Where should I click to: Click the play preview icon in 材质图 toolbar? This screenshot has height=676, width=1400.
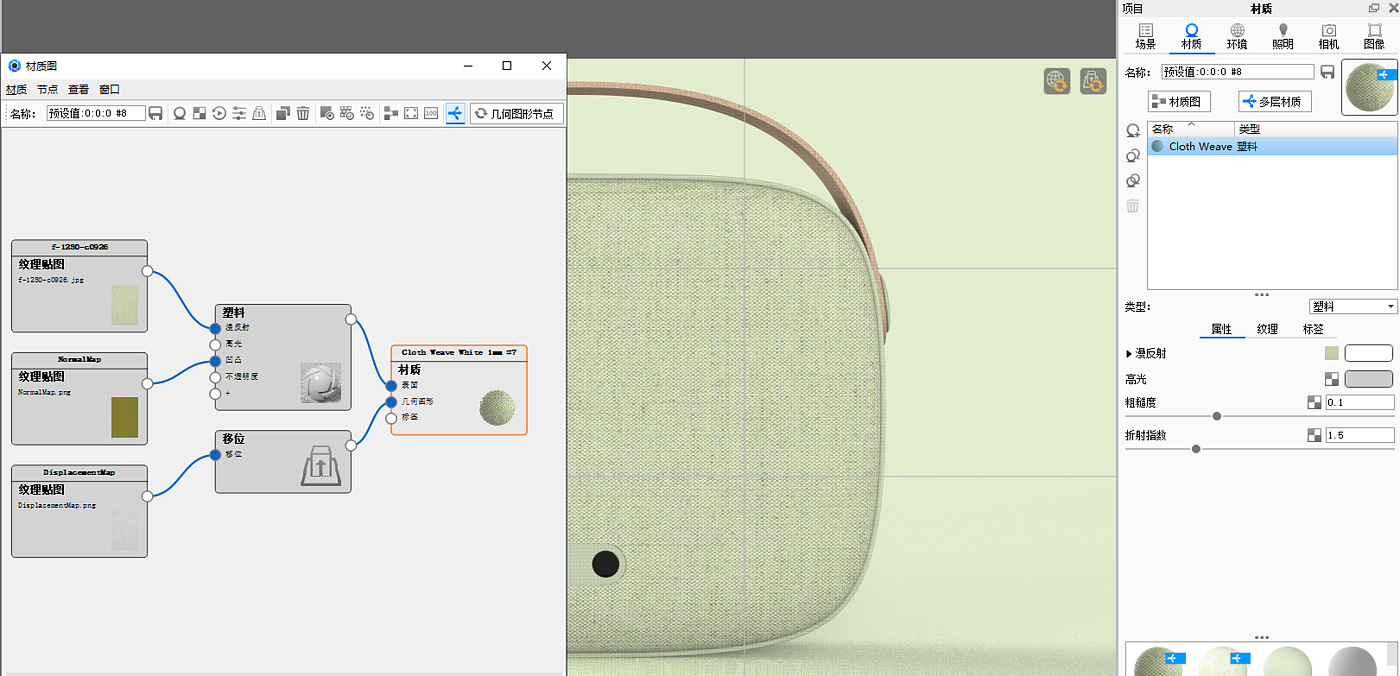219,114
